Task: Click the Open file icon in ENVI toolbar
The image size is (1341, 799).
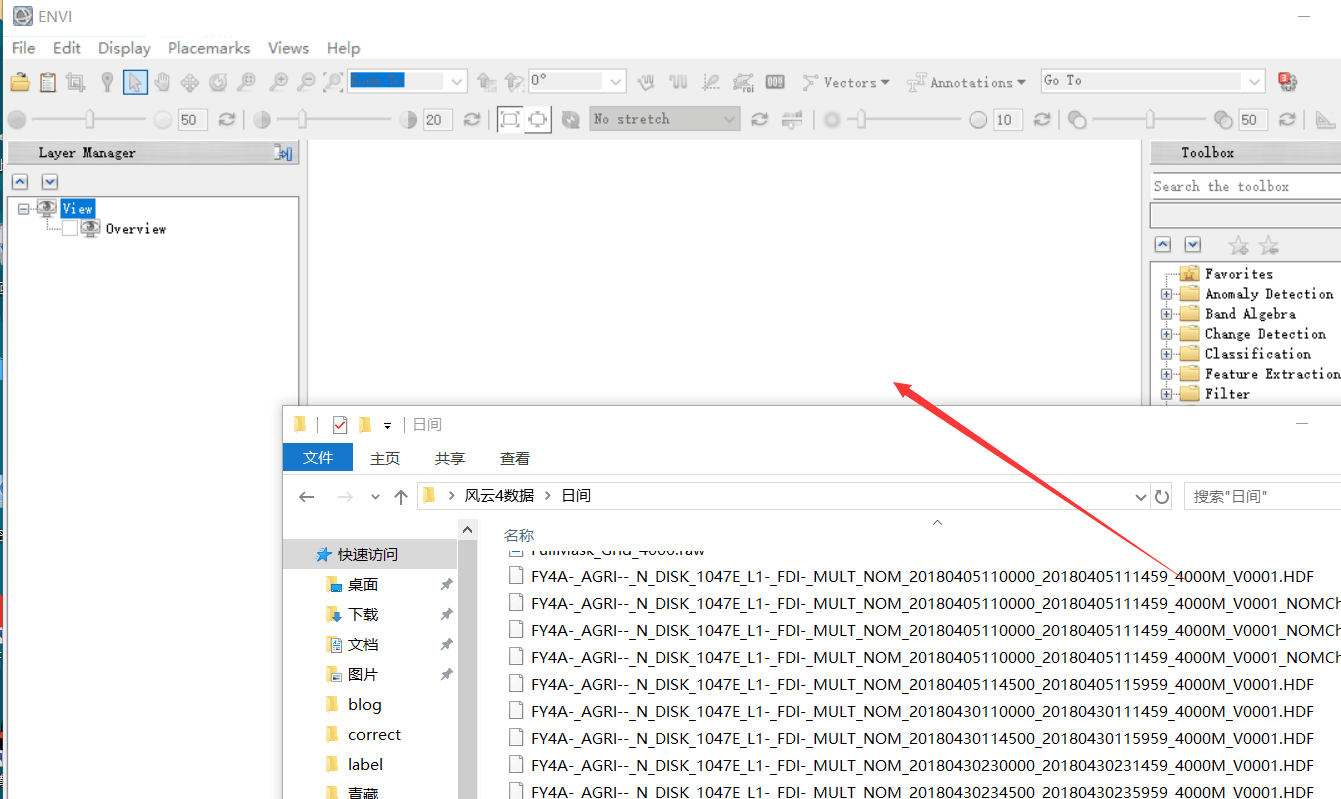Action: point(19,82)
